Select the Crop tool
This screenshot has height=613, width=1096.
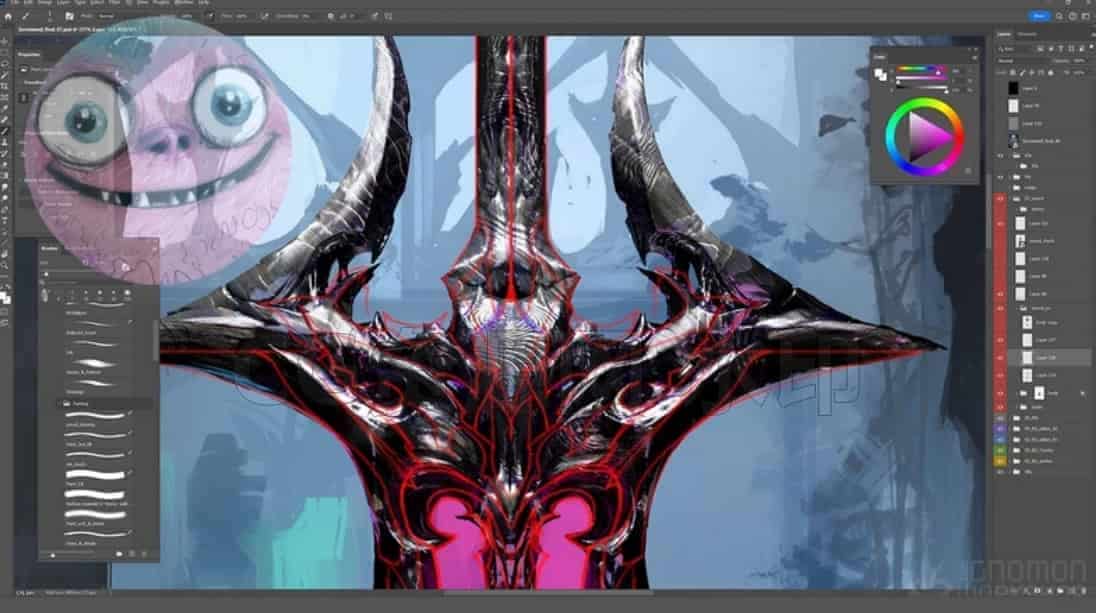(x=5, y=87)
